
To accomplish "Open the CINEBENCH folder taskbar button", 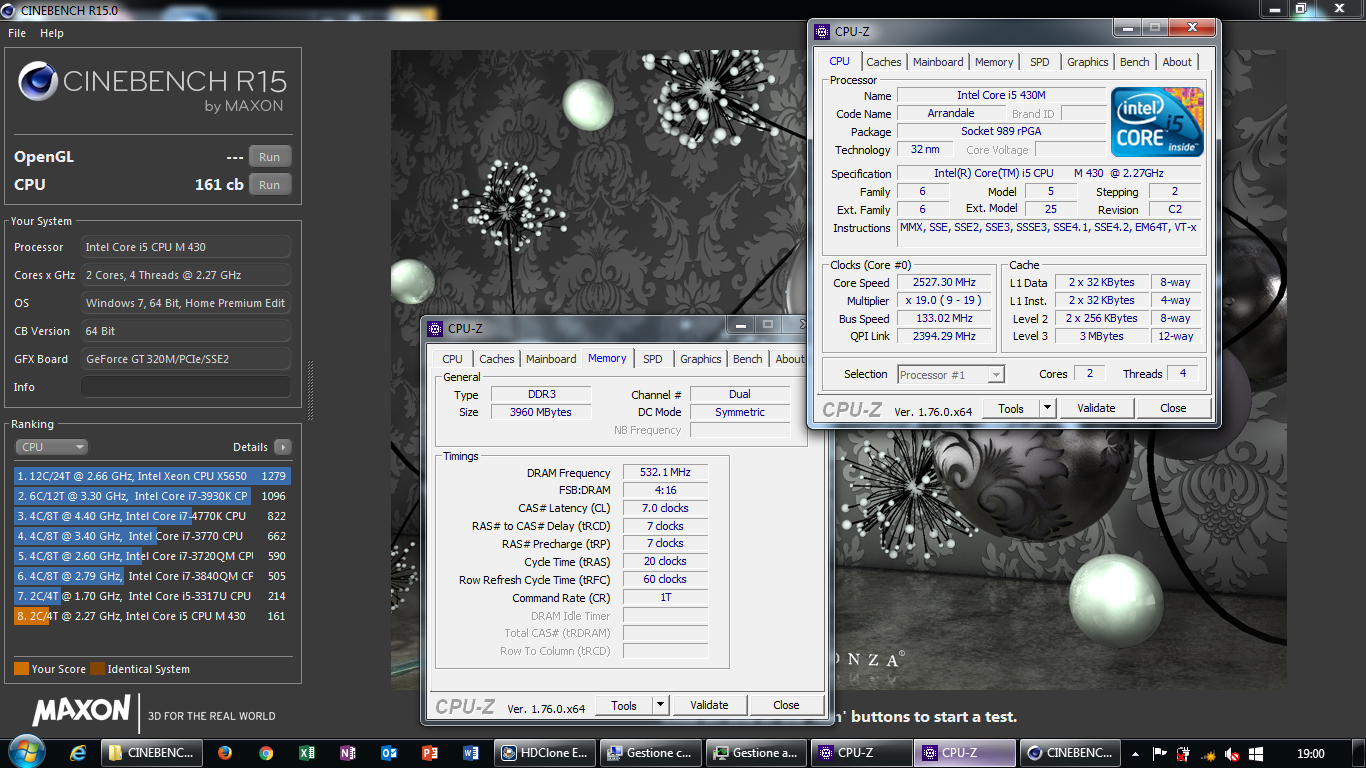I will click(x=153, y=753).
